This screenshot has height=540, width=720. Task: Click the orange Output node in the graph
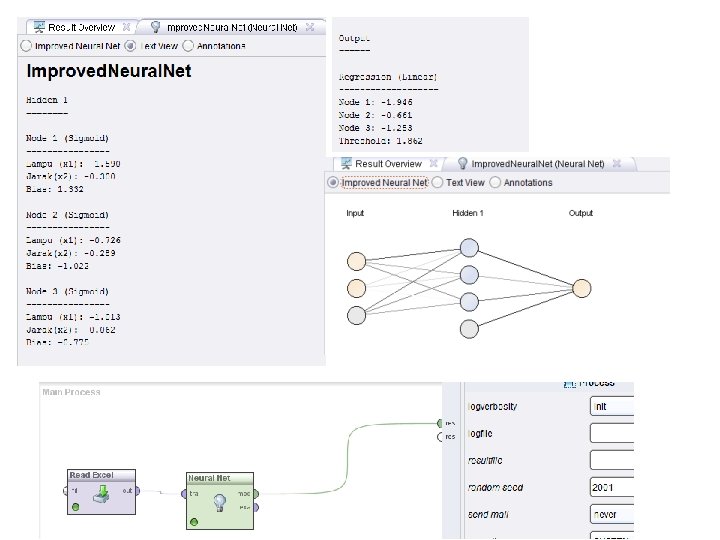(582, 288)
